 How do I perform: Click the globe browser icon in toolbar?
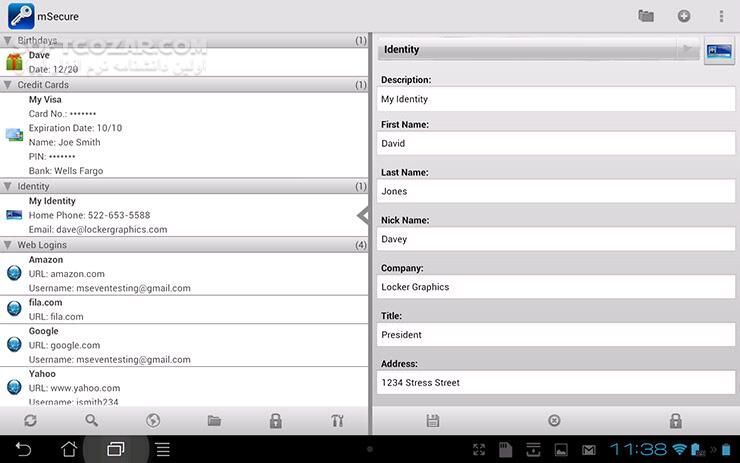pos(153,421)
